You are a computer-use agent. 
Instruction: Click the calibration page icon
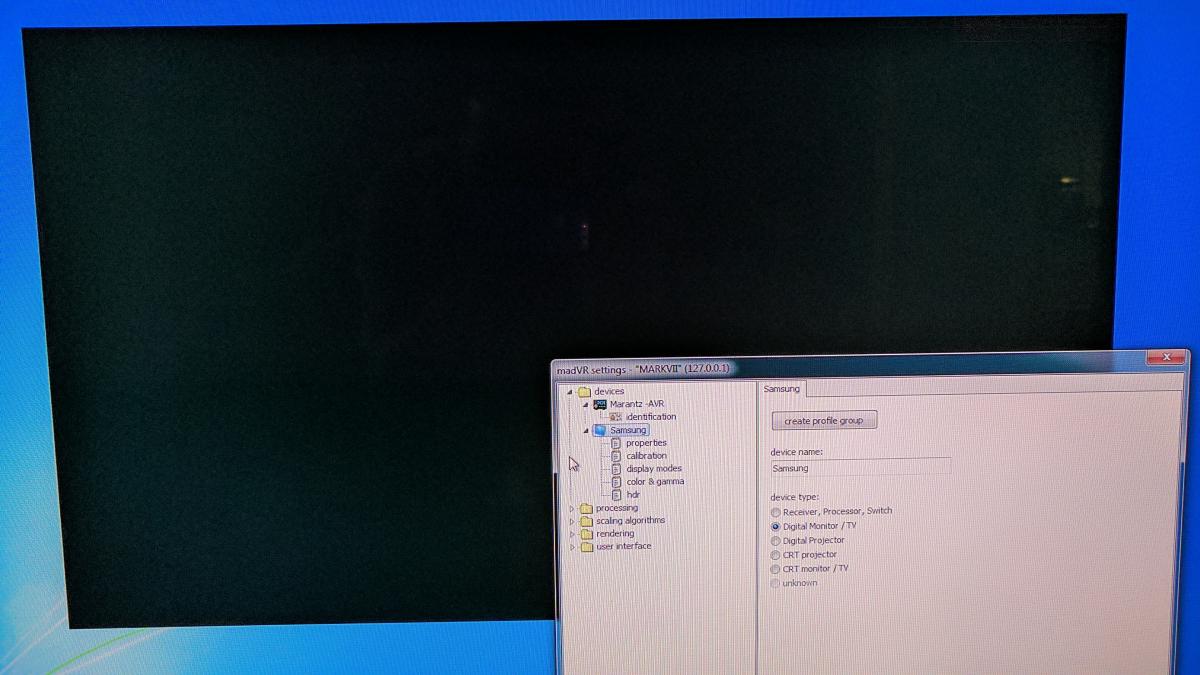(616, 456)
